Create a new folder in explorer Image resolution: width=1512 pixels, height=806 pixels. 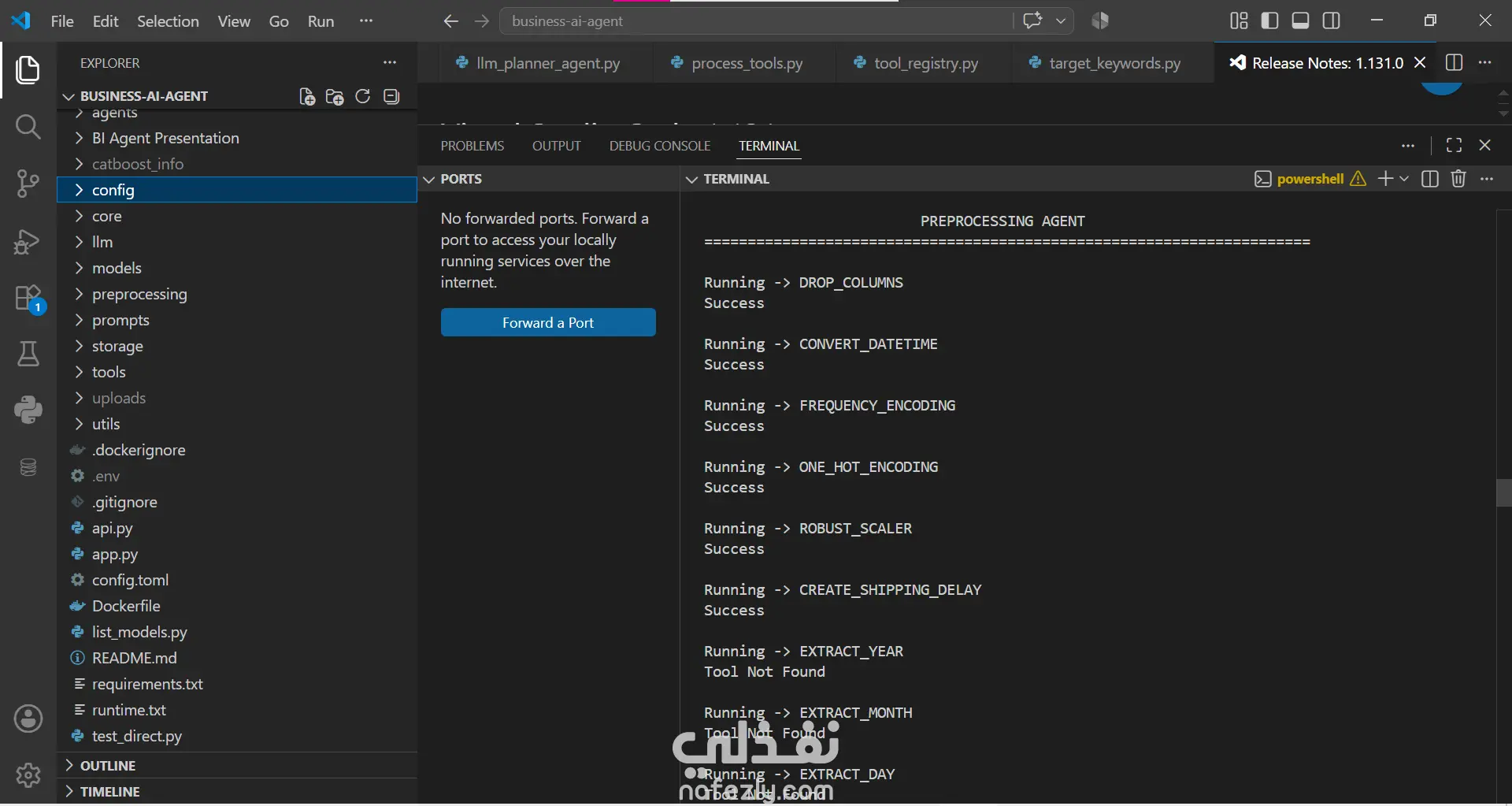point(335,96)
